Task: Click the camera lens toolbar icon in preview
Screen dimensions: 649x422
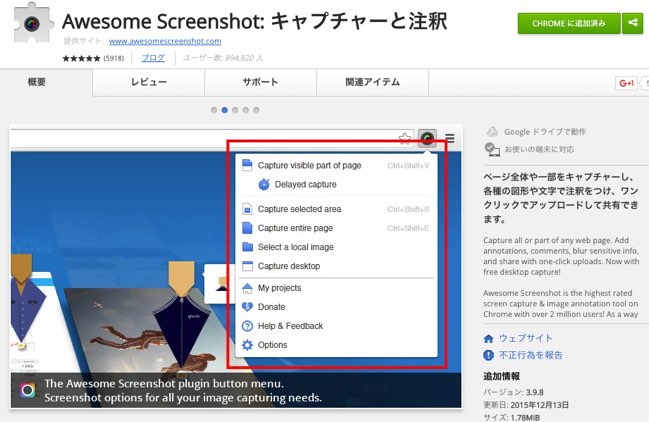Action: coord(427,138)
